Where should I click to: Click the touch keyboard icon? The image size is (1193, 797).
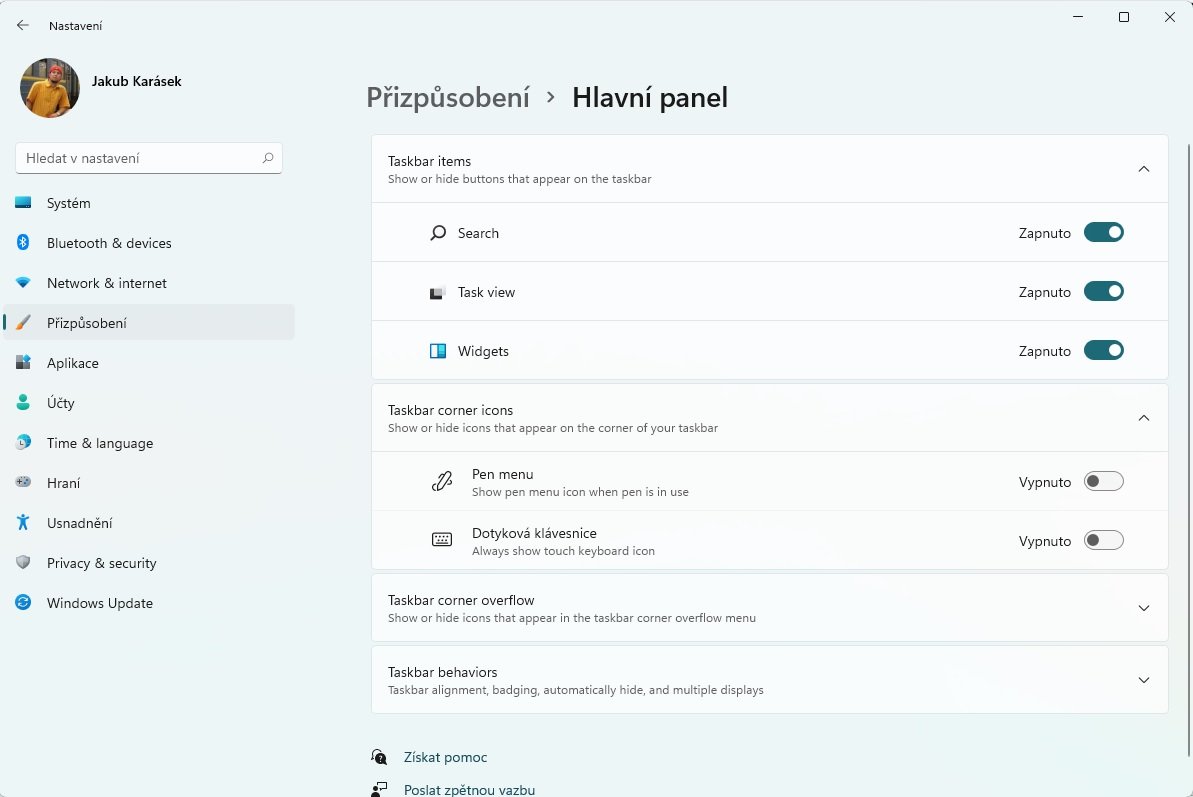[x=442, y=540]
